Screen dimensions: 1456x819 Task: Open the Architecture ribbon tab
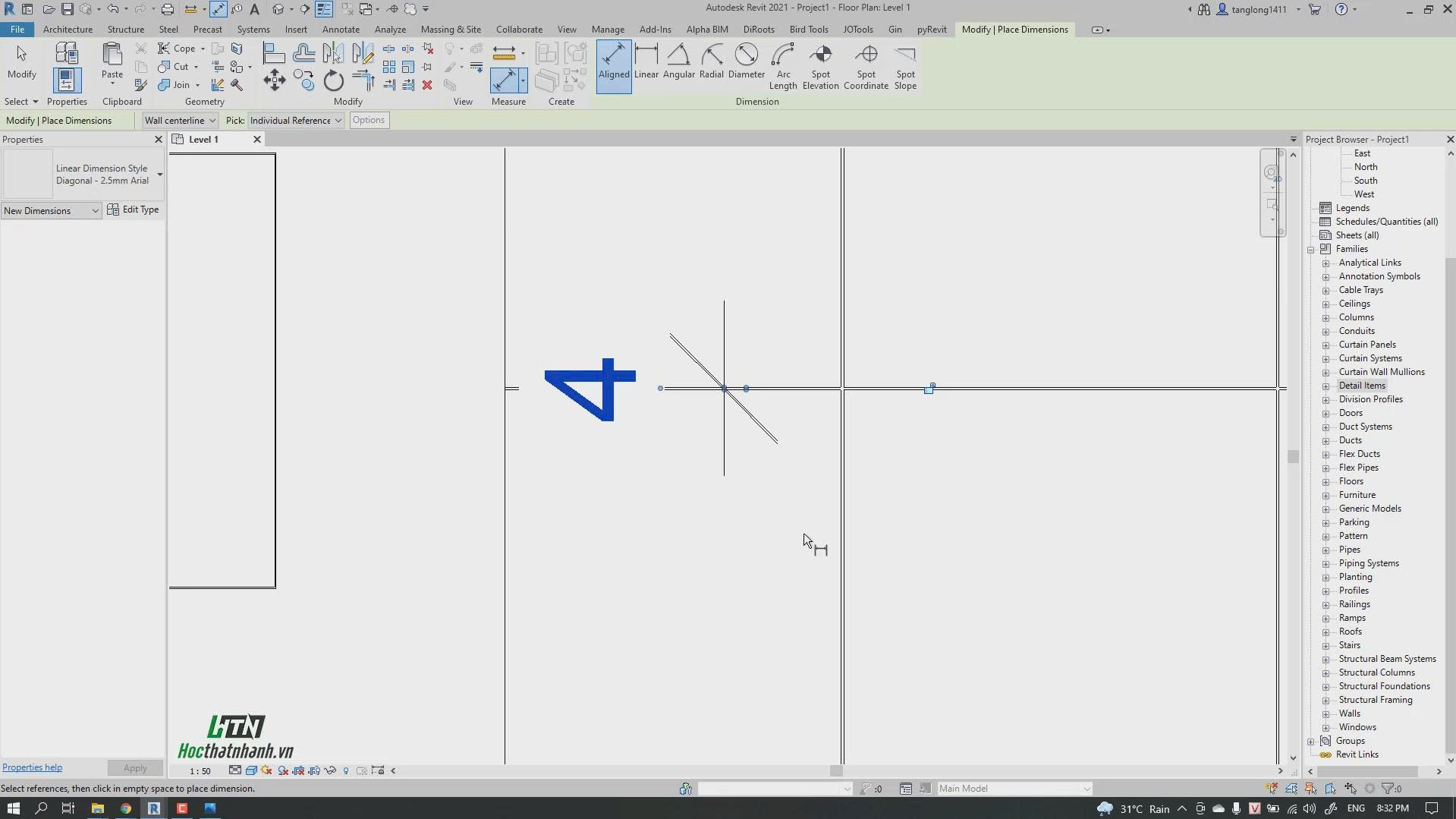point(68,29)
